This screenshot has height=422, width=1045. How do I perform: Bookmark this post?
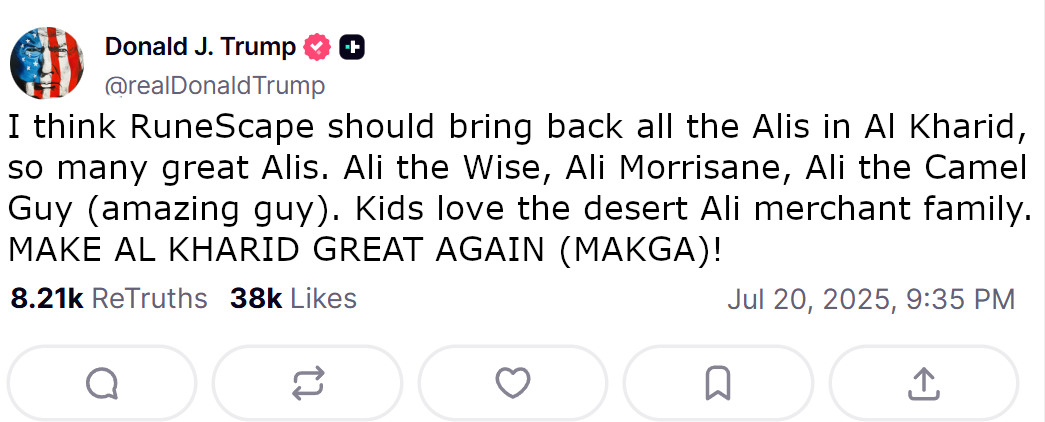pos(718,383)
